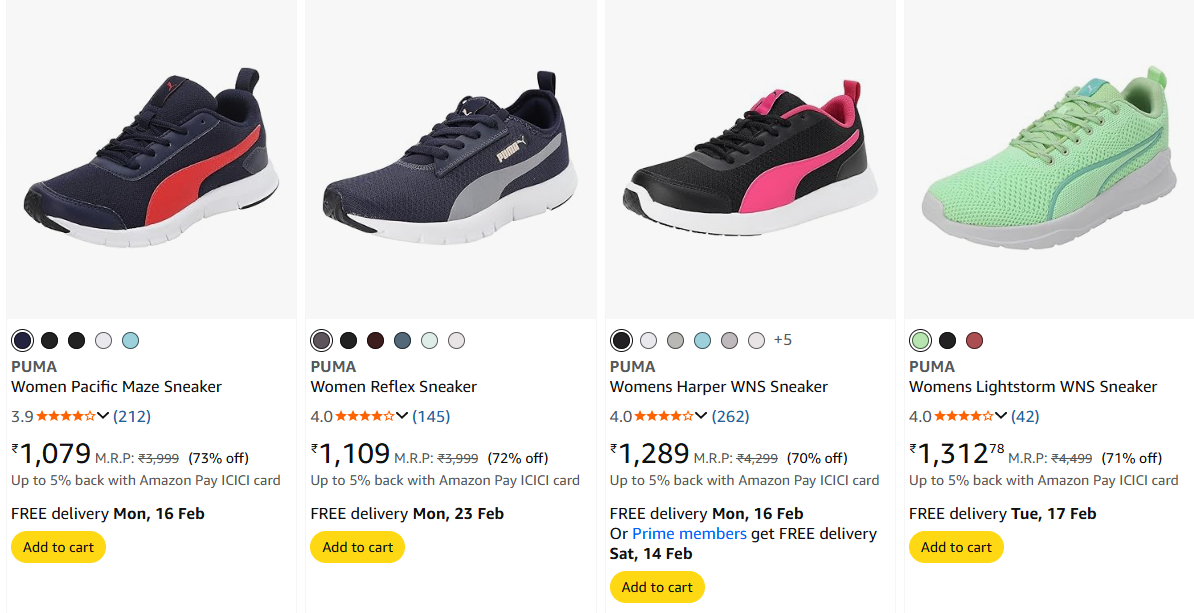Open the Prime members link
Screen dimensions: 1194x613
(x=689, y=534)
